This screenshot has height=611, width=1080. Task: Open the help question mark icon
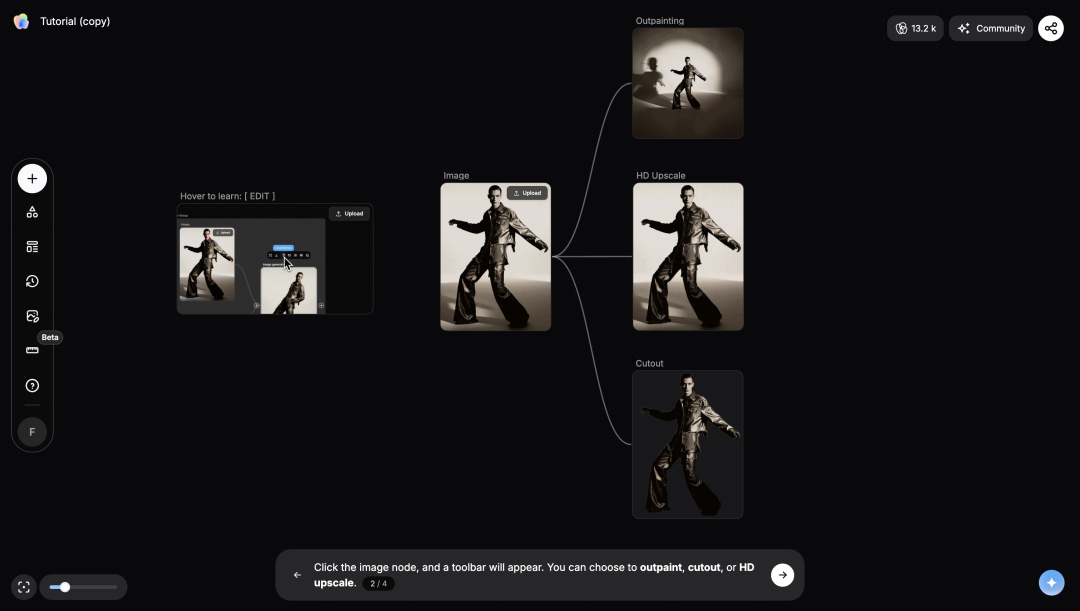click(x=32, y=385)
